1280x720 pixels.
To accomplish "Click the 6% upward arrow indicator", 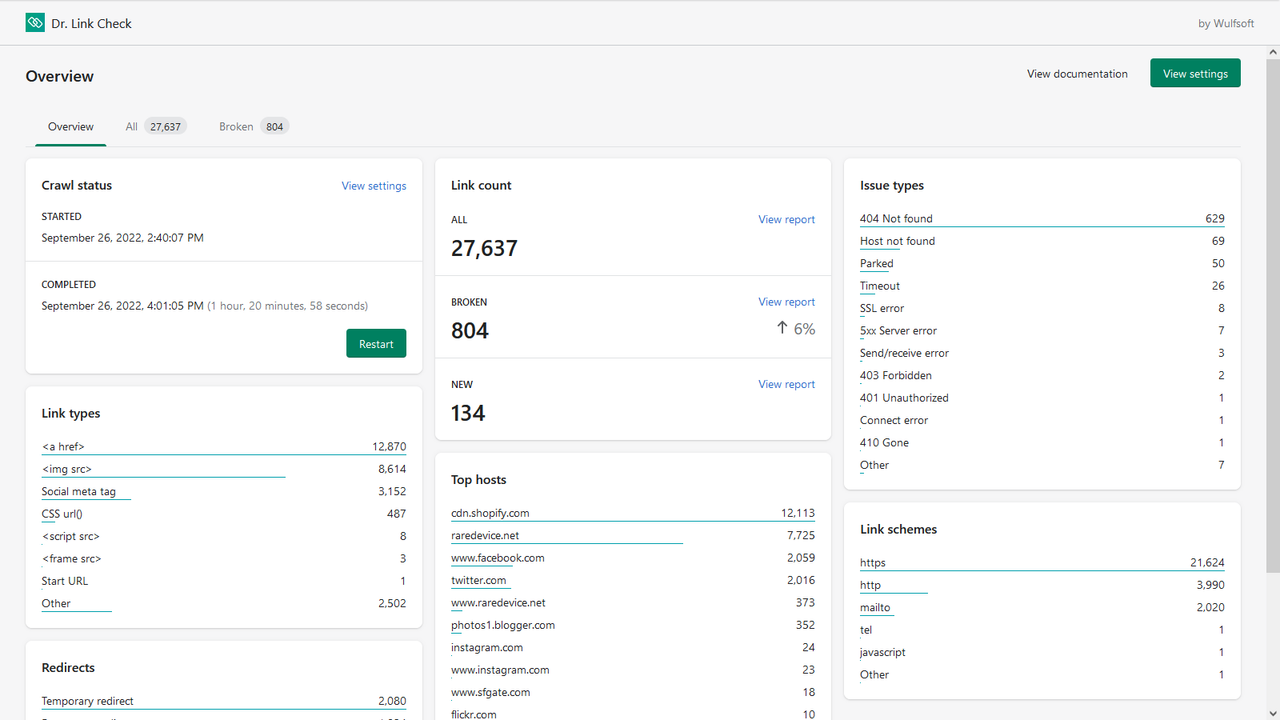I will [795, 328].
